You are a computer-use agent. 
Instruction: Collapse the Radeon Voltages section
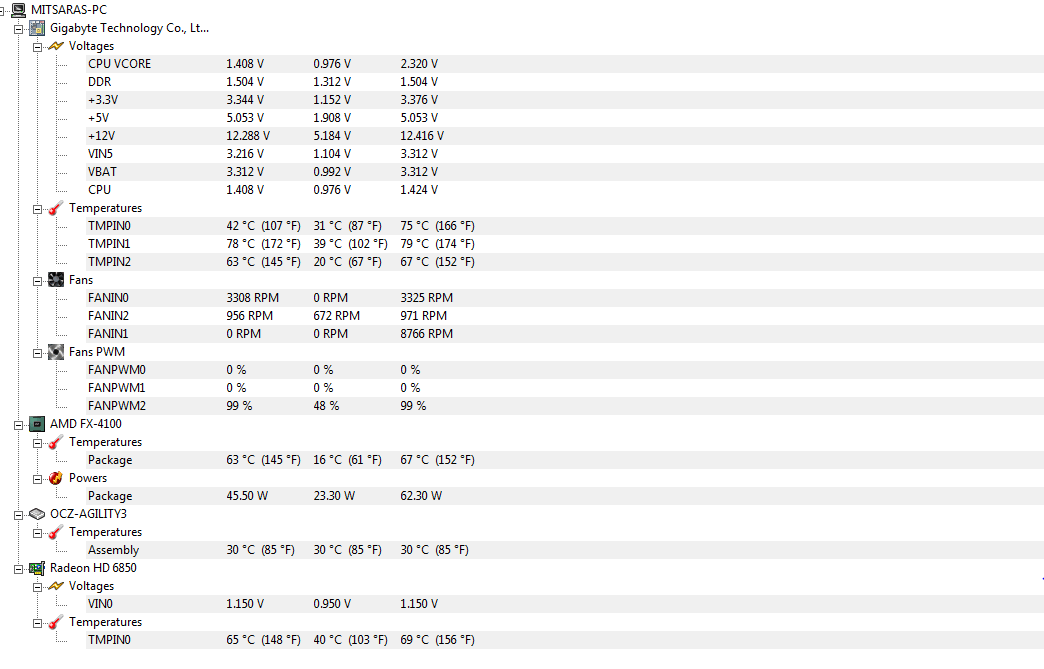click(x=37, y=586)
